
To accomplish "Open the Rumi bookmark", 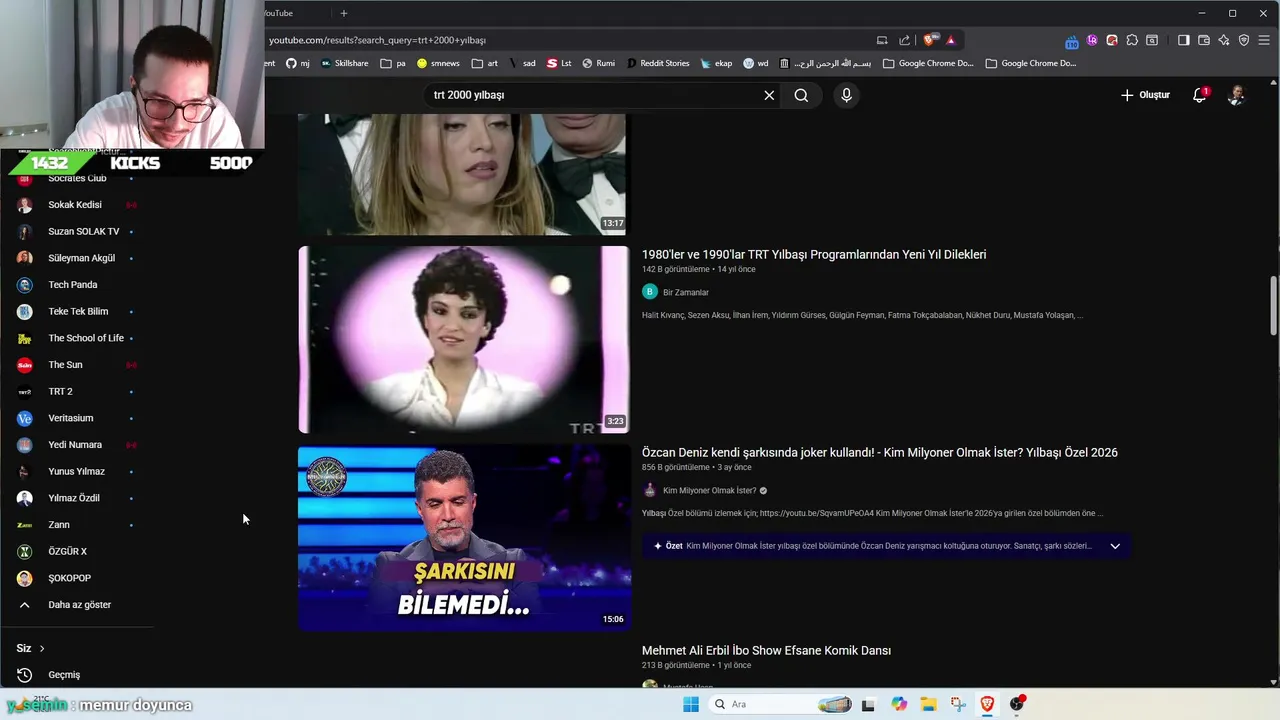I will 598,63.
